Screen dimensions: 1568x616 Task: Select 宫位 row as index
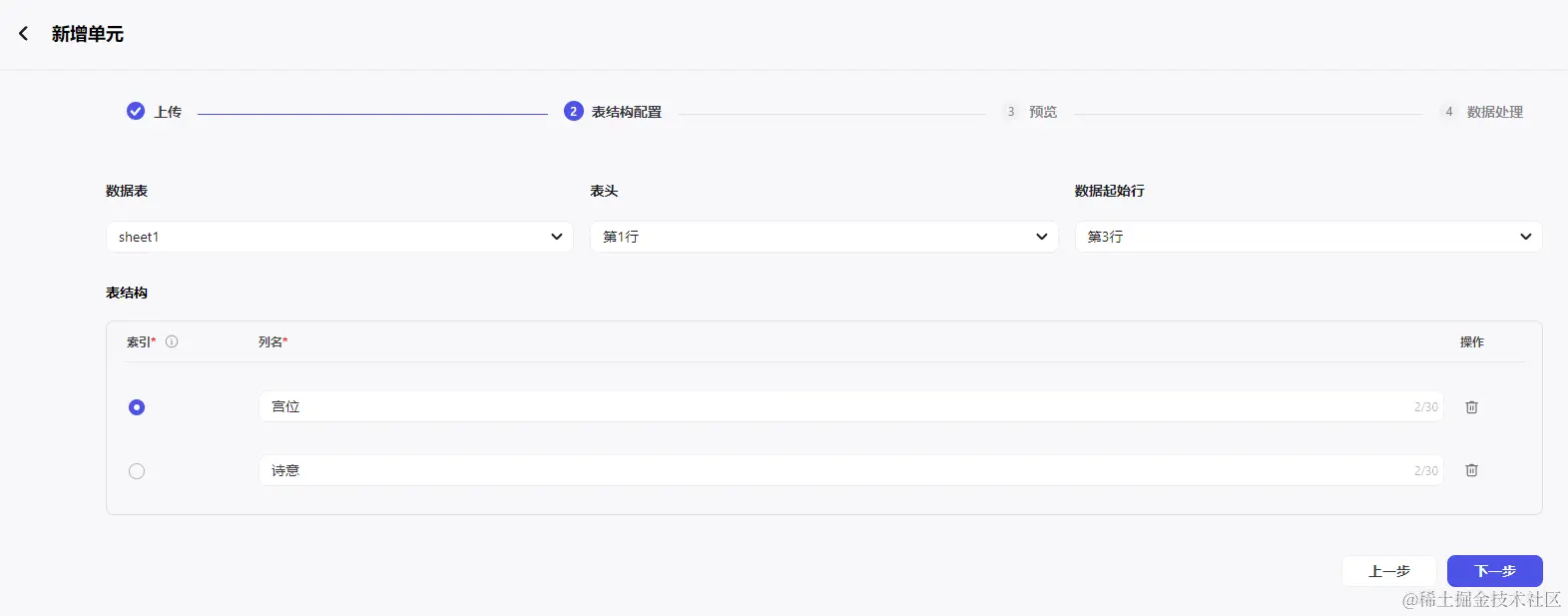tap(137, 407)
